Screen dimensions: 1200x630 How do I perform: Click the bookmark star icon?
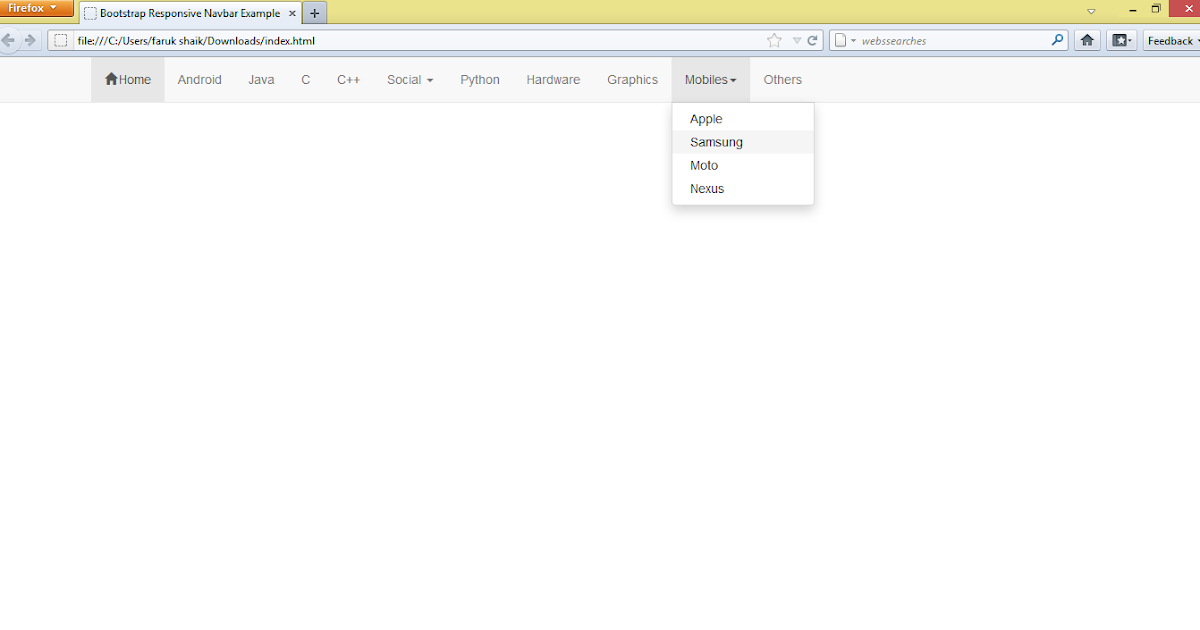pos(773,40)
